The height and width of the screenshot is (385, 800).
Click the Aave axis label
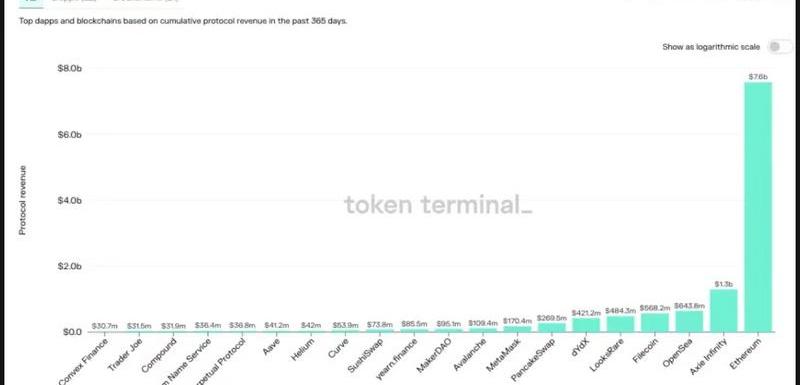(x=271, y=346)
